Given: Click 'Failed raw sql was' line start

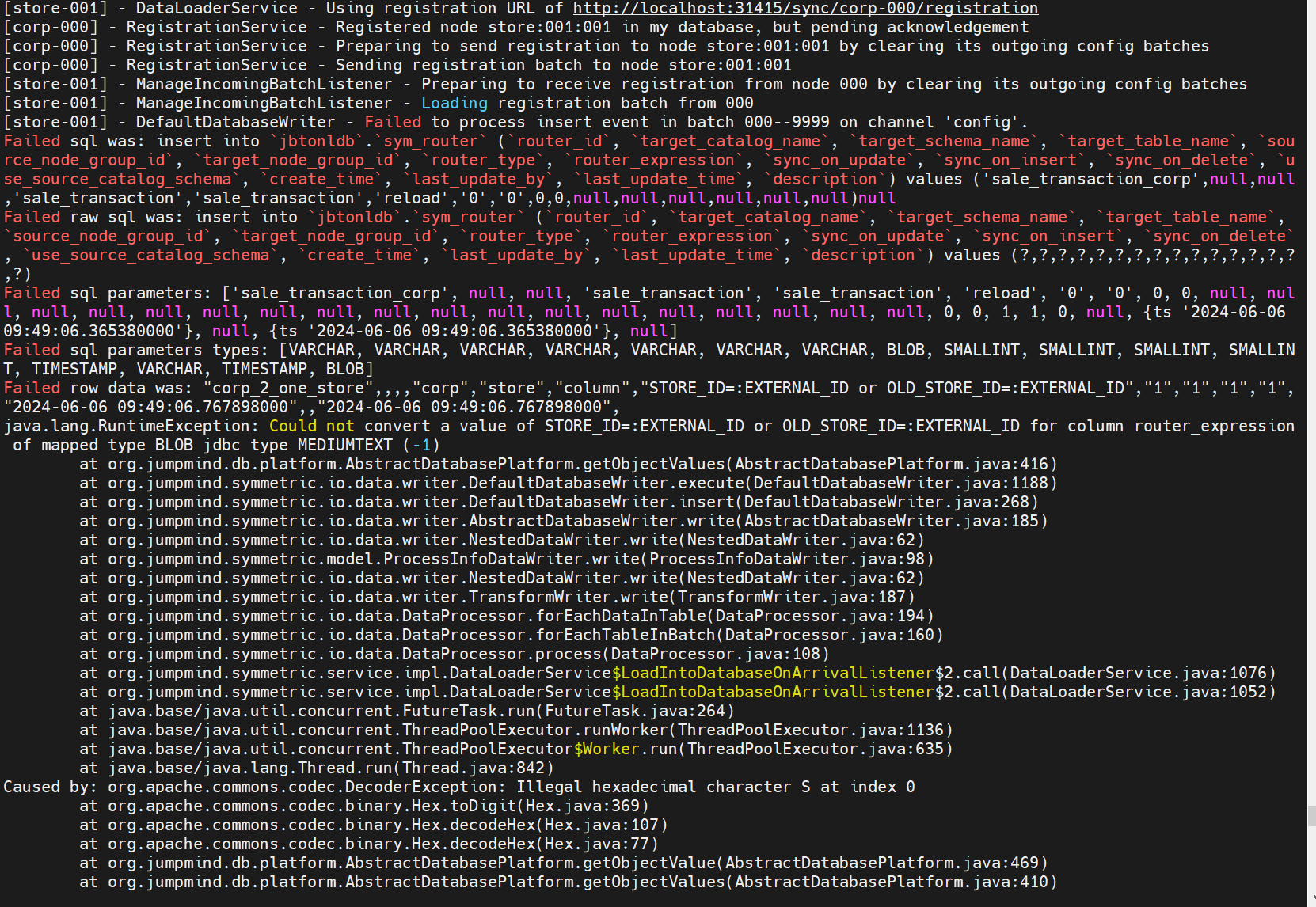Looking at the screenshot, I should [32, 218].
